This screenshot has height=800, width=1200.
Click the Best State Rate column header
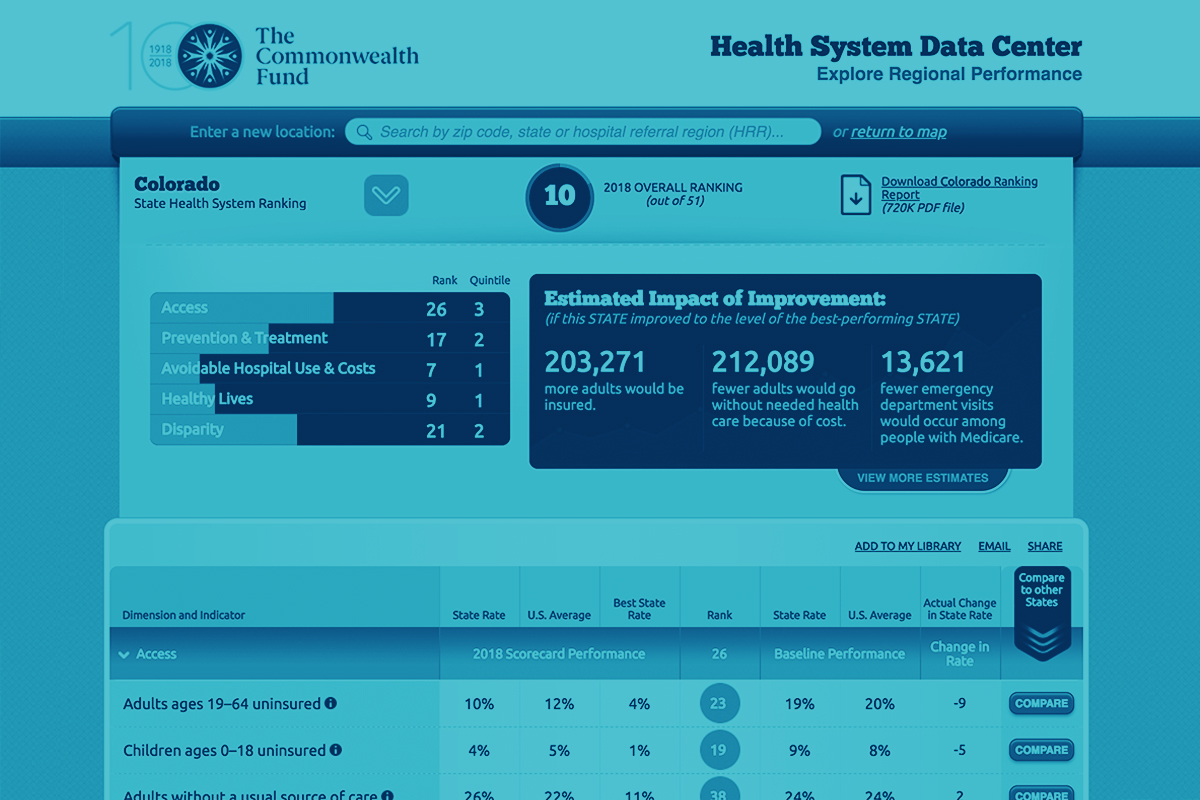tap(639, 609)
